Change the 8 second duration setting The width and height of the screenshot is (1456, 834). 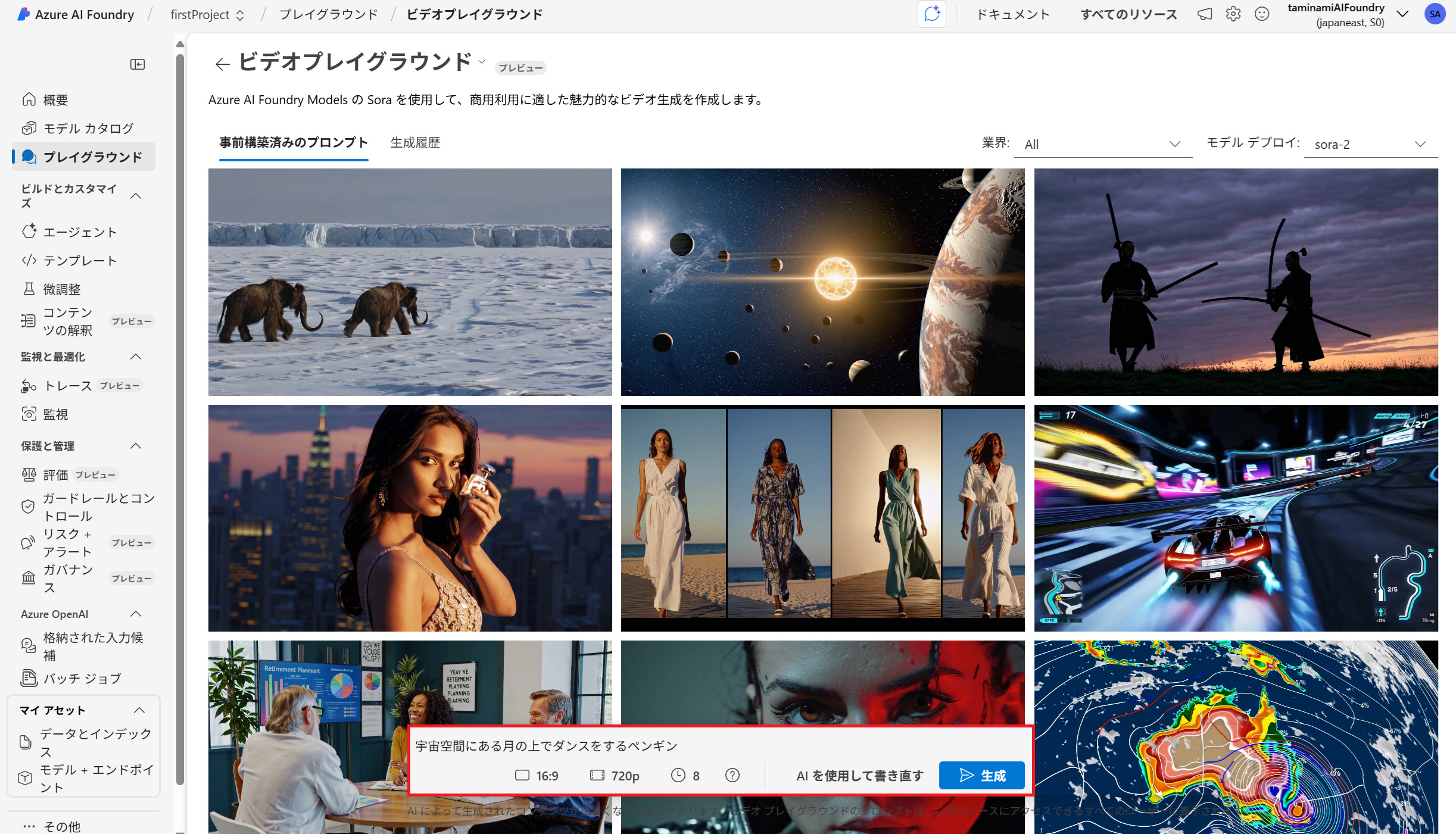click(x=685, y=775)
